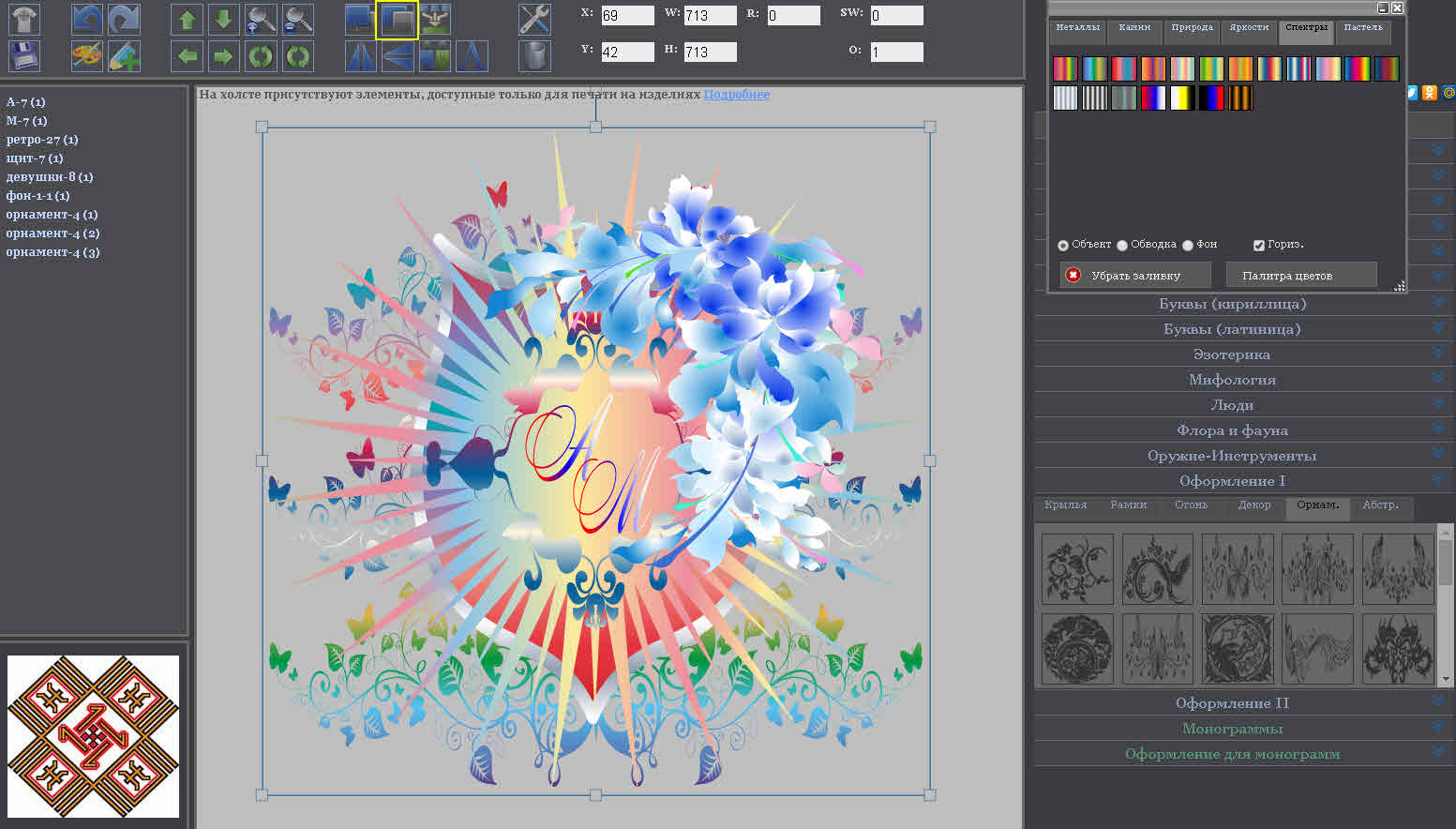Move object down with green arrow
The width and height of the screenshot is (1456, 829).
coord(223,19)
